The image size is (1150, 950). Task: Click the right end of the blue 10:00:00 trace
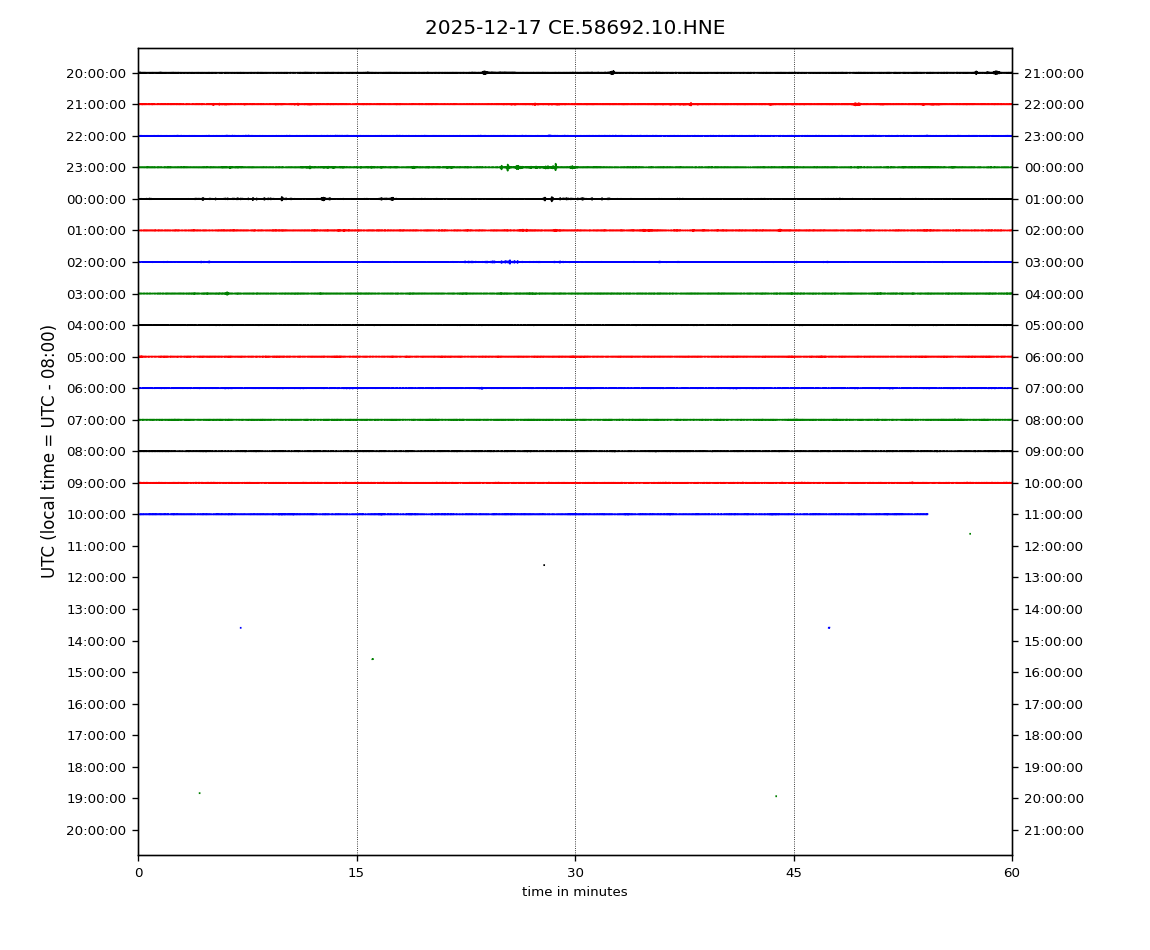(926, 514)
